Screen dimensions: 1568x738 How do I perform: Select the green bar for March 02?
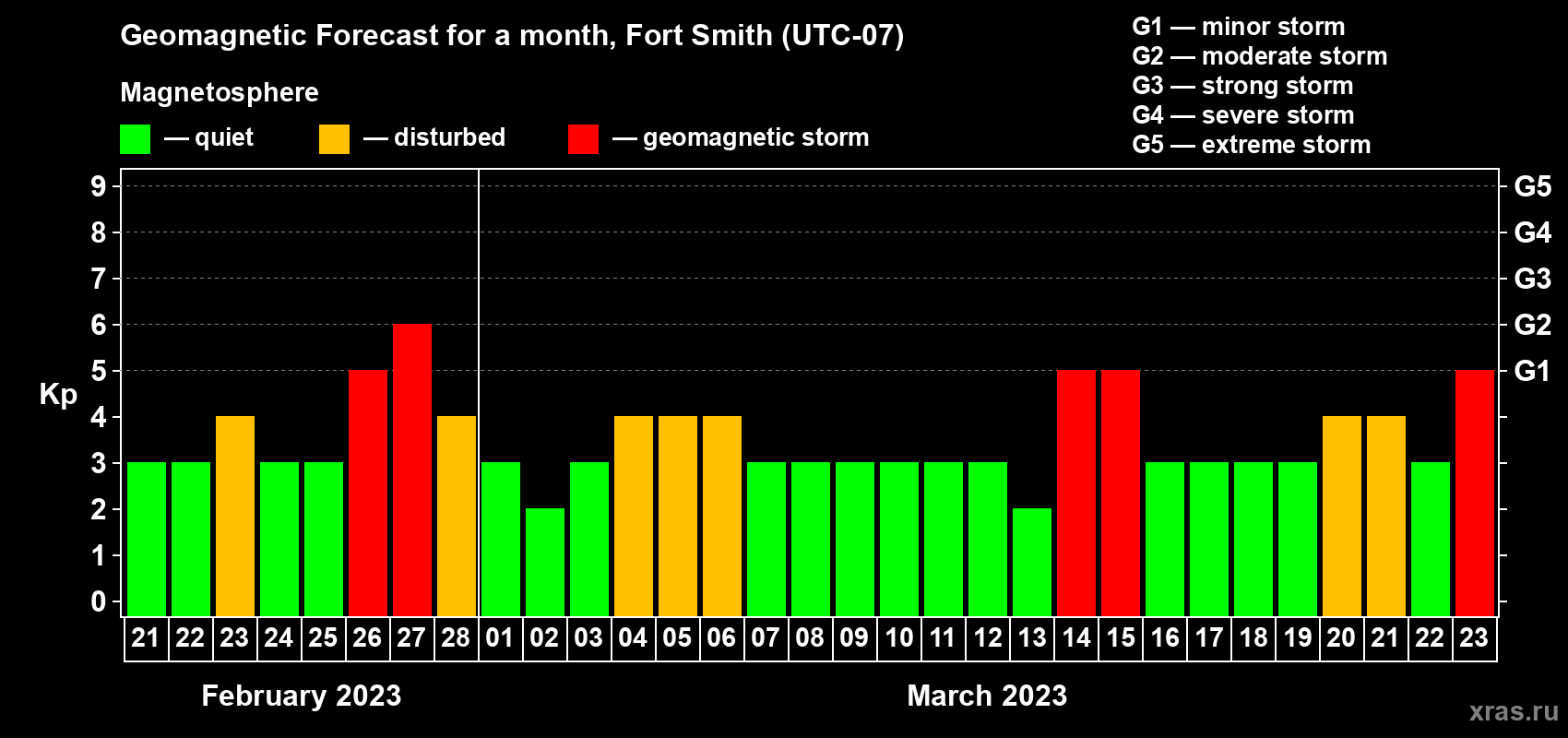tap(545, 563)
